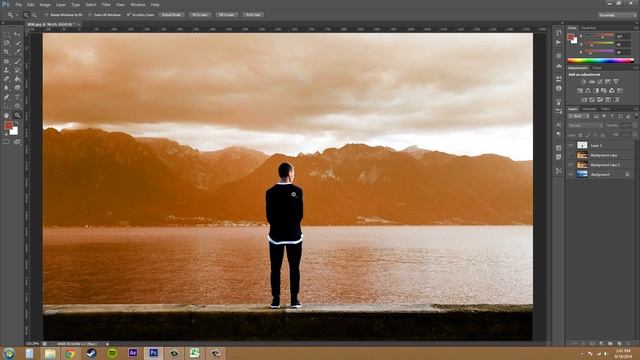Enable Zoom All Windows checkbox
The image size is (640, 360).
pyautogui.click(x=90, y=15)
